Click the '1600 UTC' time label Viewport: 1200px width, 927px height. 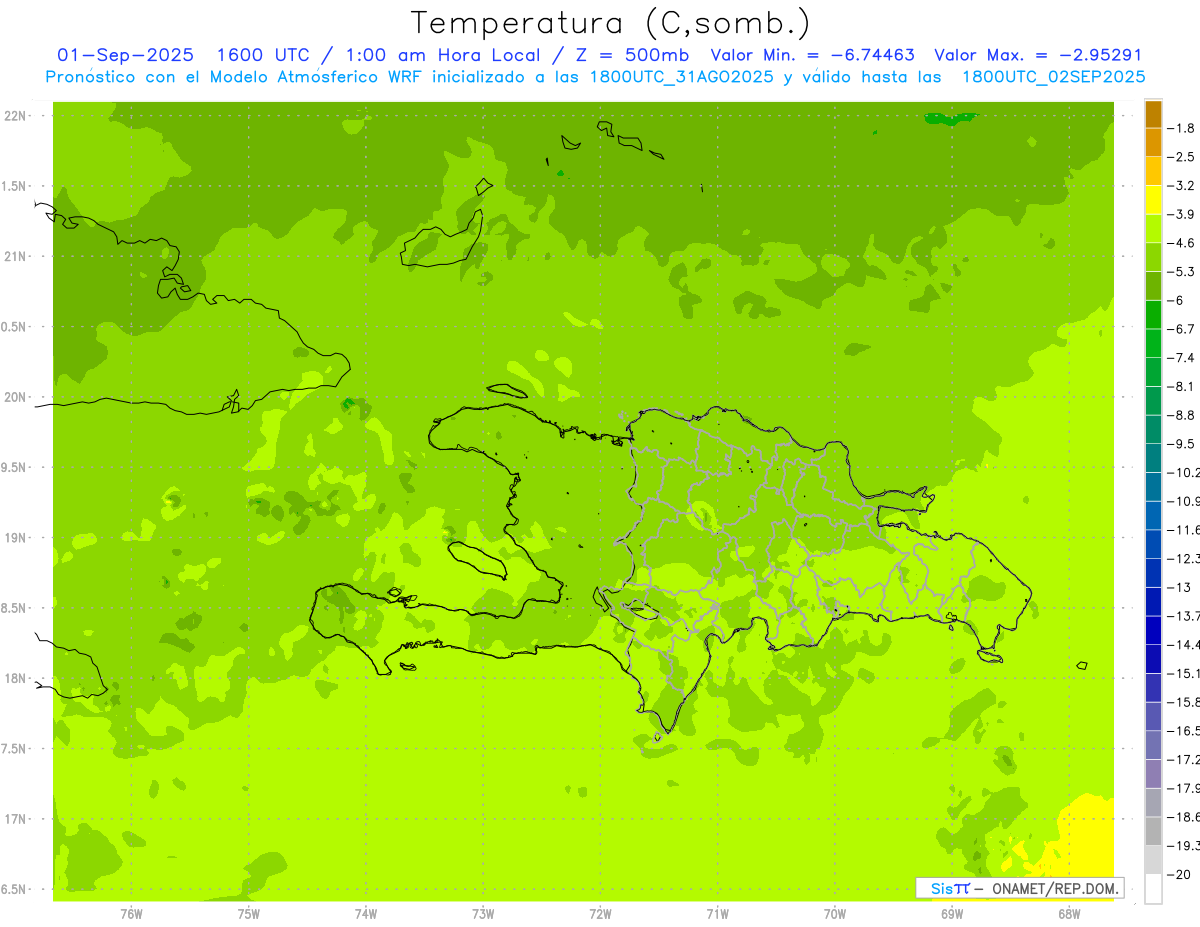pos(263,55)
